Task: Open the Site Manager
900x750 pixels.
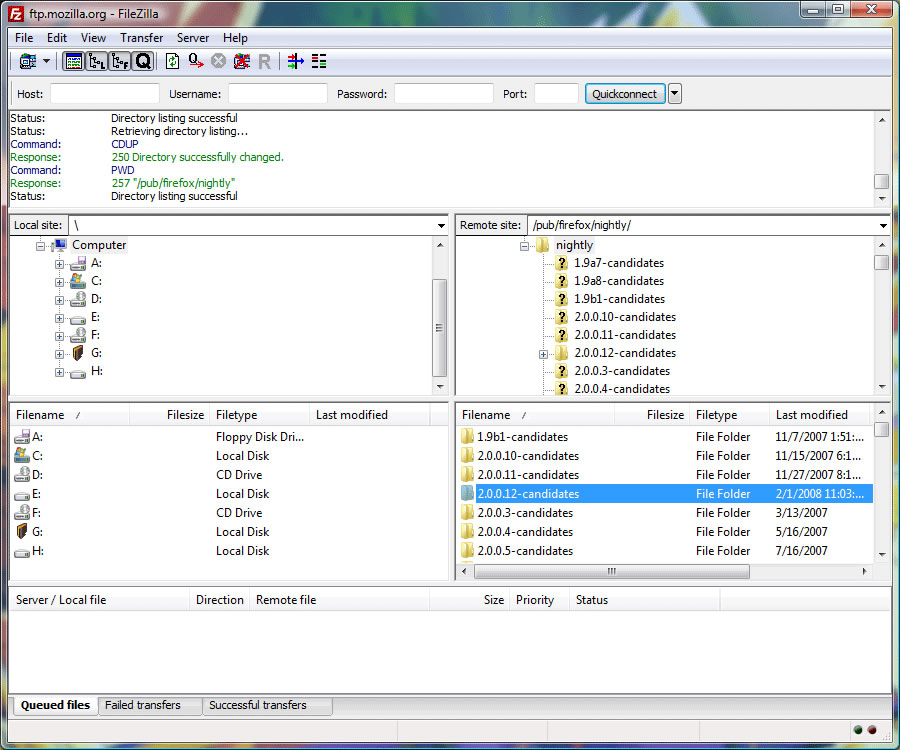Action: click(x=28, y=61)
